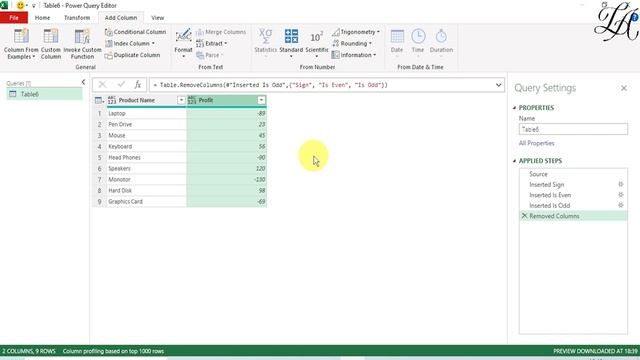The width and height of the screenshot is (640, 360).
Task: Click the Index Column button
Action: point(130,43)
